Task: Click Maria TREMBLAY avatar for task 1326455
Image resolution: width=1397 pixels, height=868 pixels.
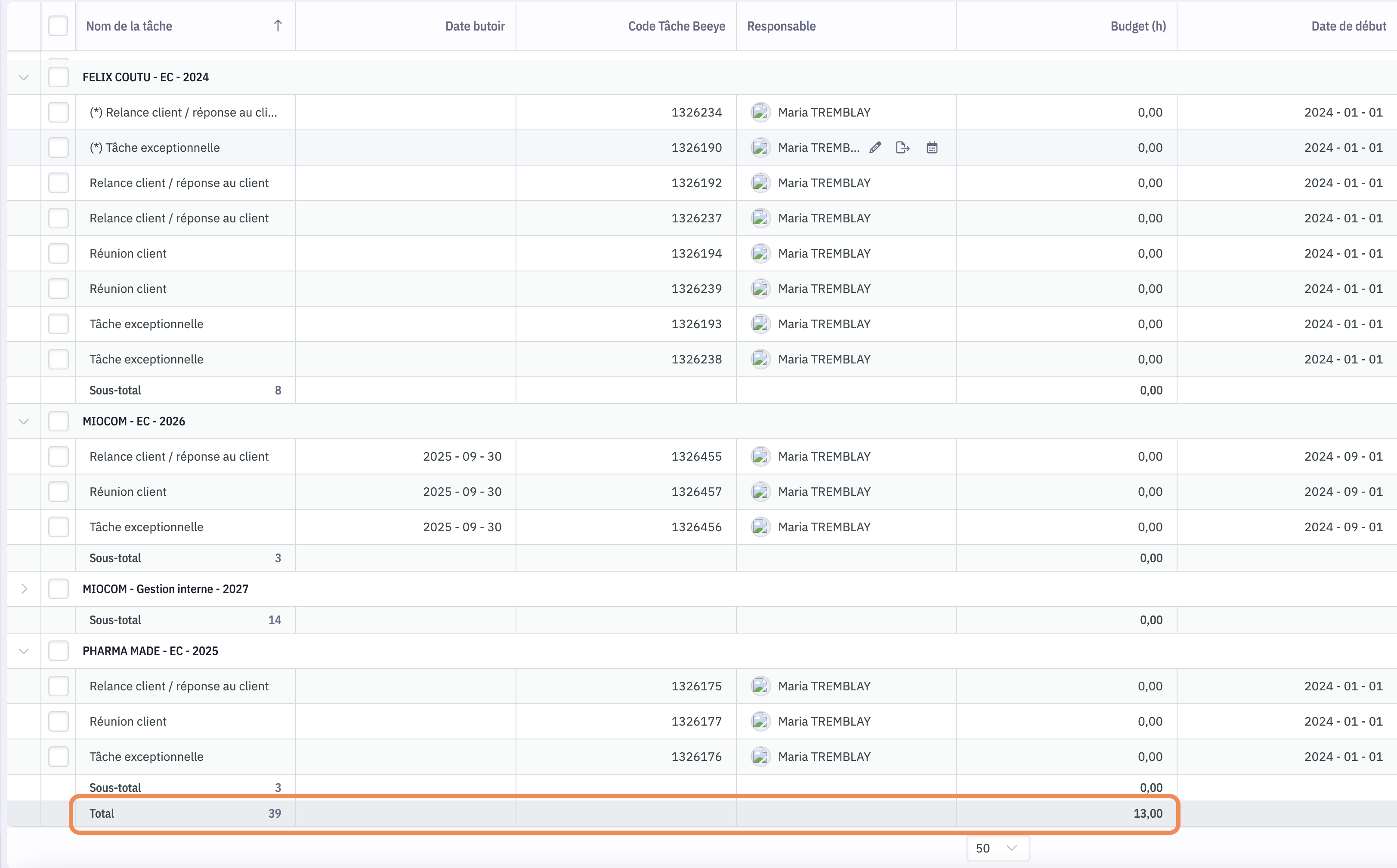Action: 760,456
